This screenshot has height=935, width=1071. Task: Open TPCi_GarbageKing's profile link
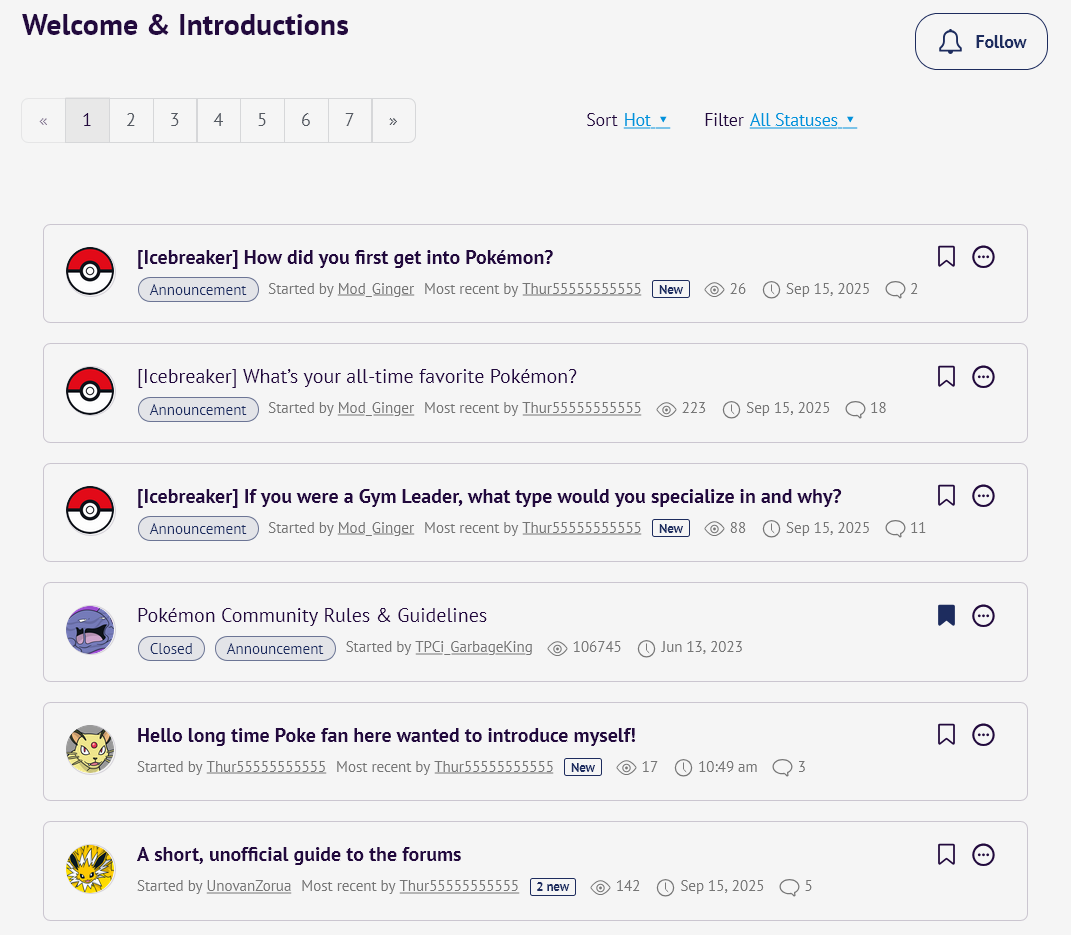(x=474, y=647)
